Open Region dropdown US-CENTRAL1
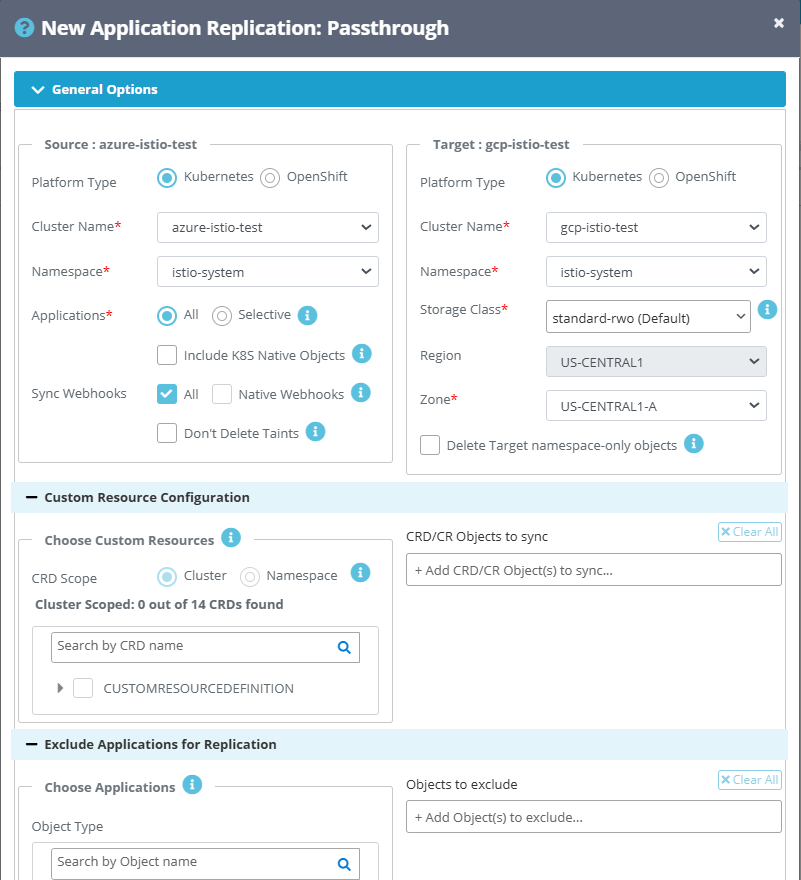This screenshot has height=880, width=801. [x=656, y=361]
